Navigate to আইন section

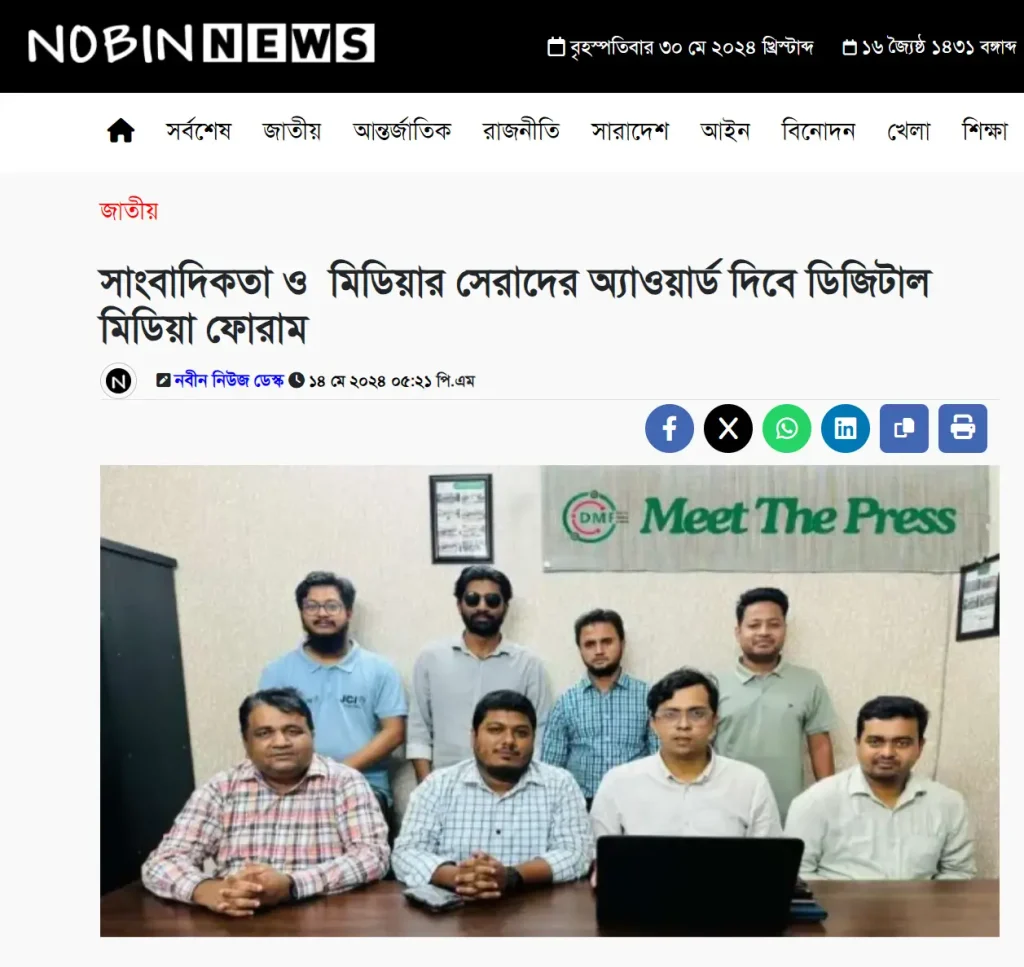(725, 131)
